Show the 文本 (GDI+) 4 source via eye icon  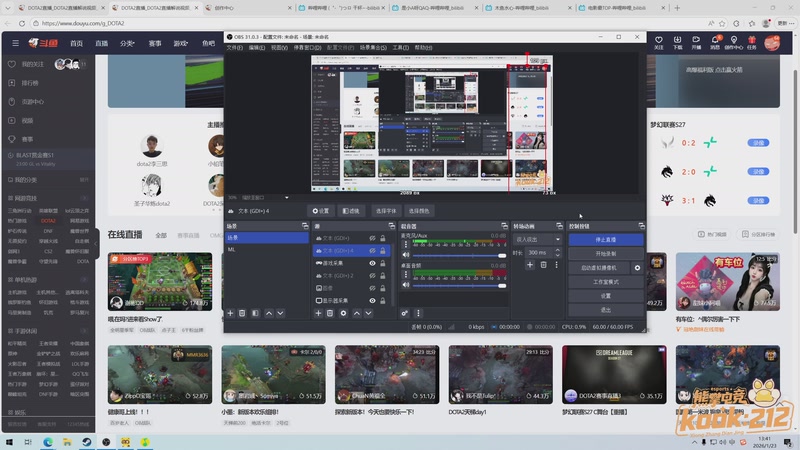pyautogui.click(x=372, y=251)
